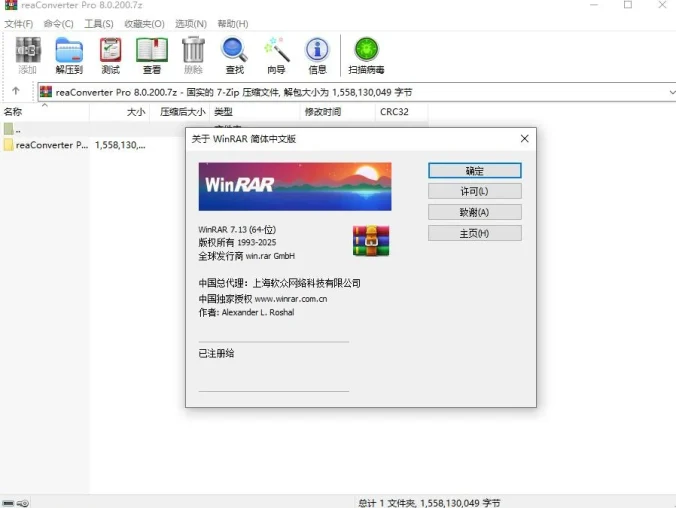
Task: Maximize the WinRAR main window
Action: tap(628, 5)
